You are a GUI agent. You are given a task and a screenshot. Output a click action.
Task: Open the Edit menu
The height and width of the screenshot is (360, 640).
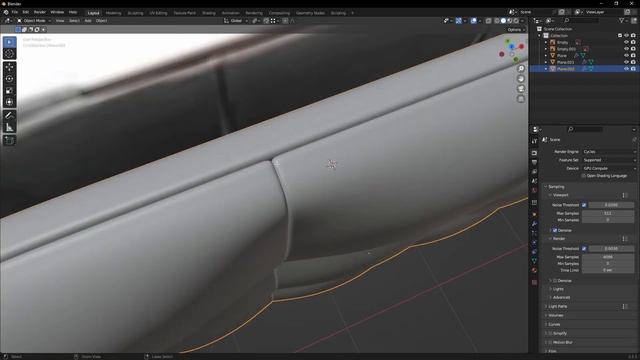click(26, 12)
